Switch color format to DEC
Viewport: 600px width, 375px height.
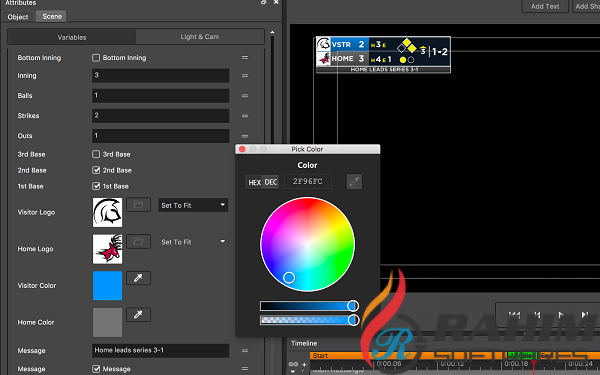tap(271, 182)
